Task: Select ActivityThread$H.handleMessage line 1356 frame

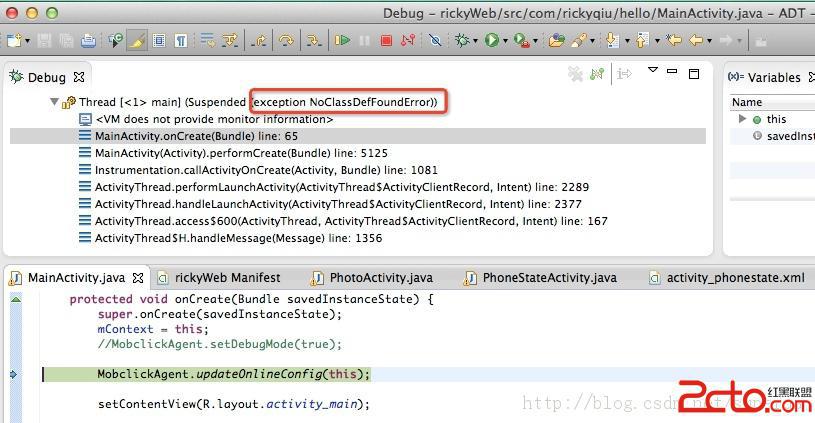Action: [358, 238]
